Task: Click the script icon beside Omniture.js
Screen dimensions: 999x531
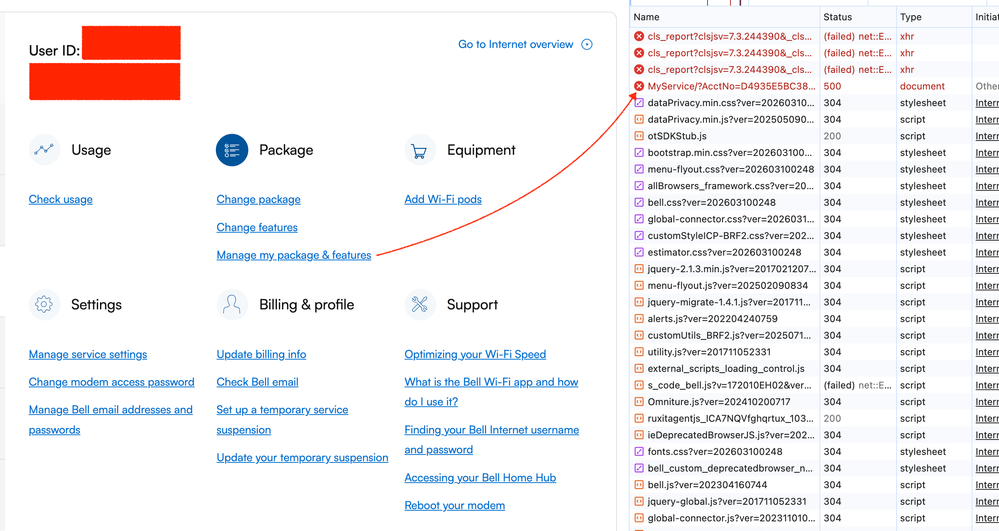Action: 638,402
